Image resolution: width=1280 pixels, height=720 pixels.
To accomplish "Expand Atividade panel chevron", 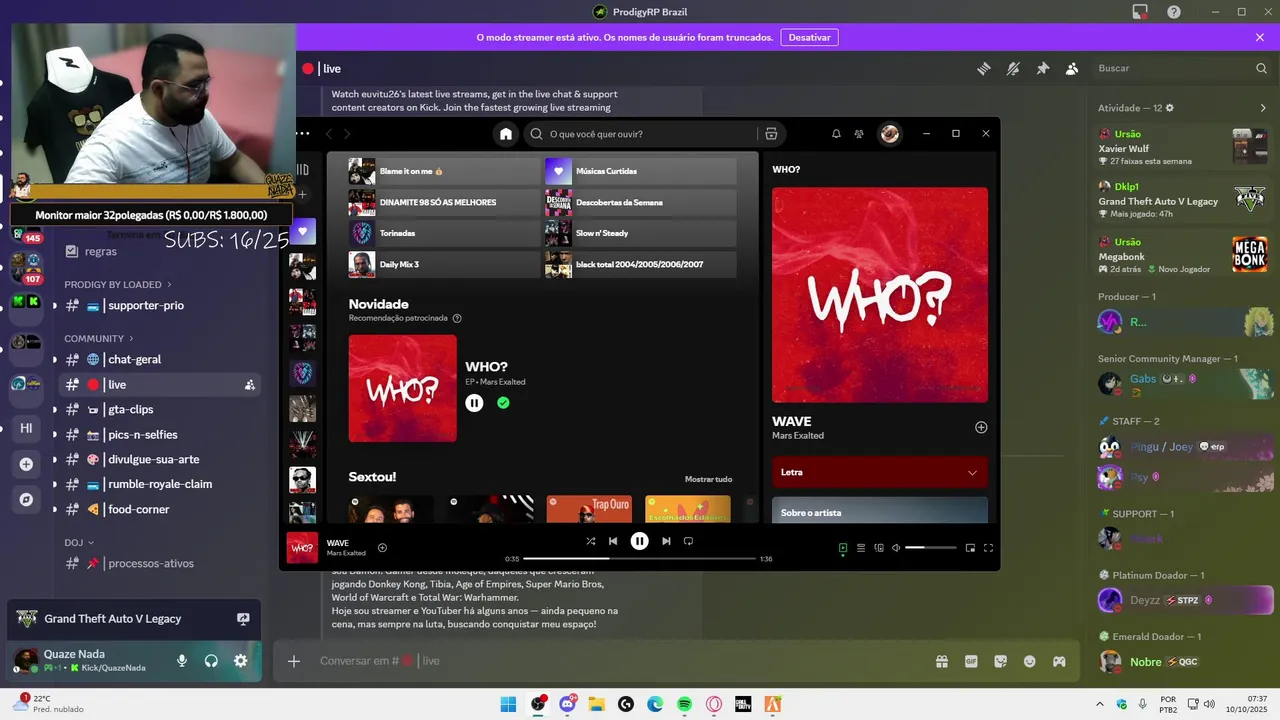I will (1263, 108).
